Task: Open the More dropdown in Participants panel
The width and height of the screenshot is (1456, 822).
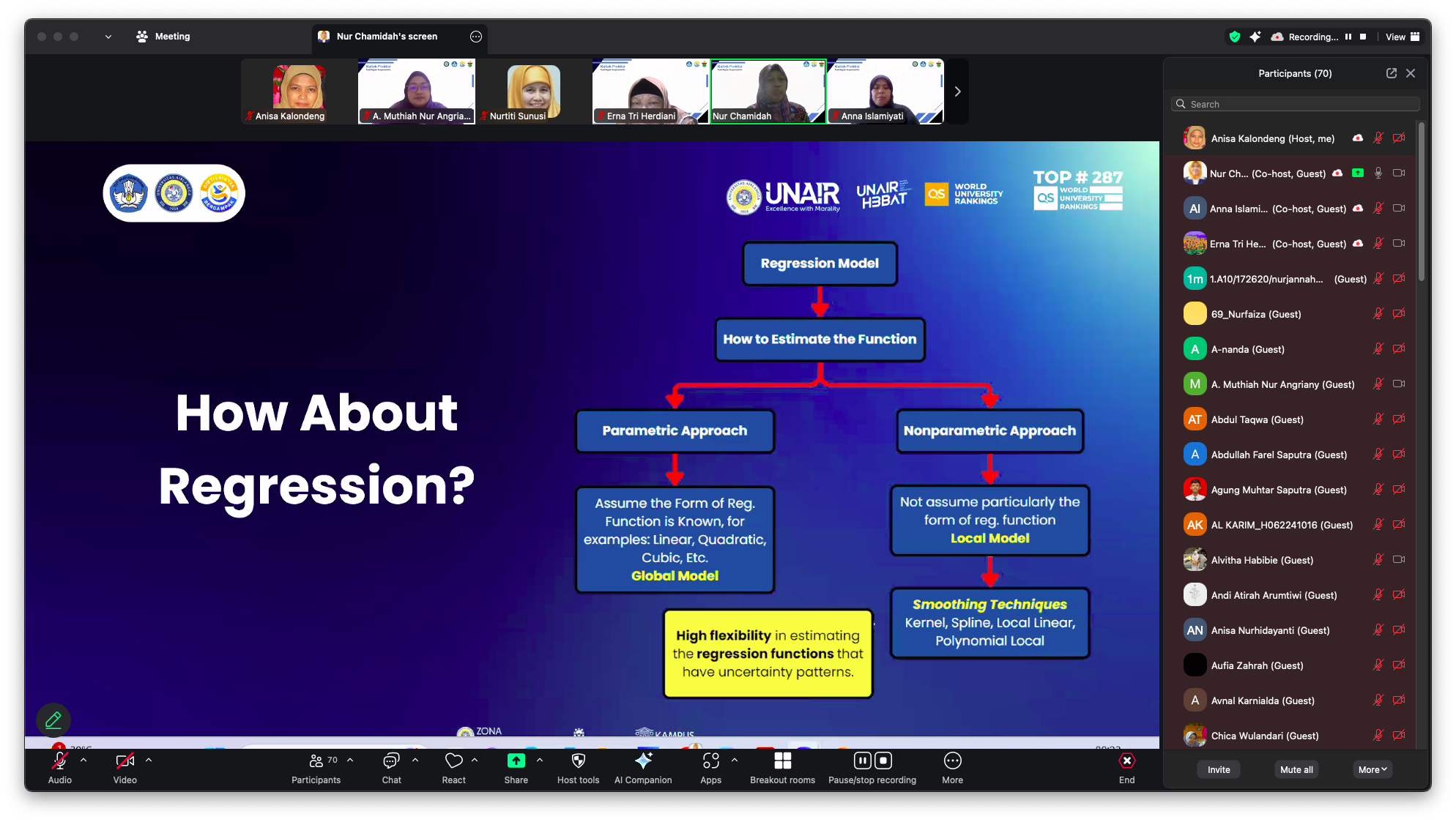Action: click(x=1372, y=769)
